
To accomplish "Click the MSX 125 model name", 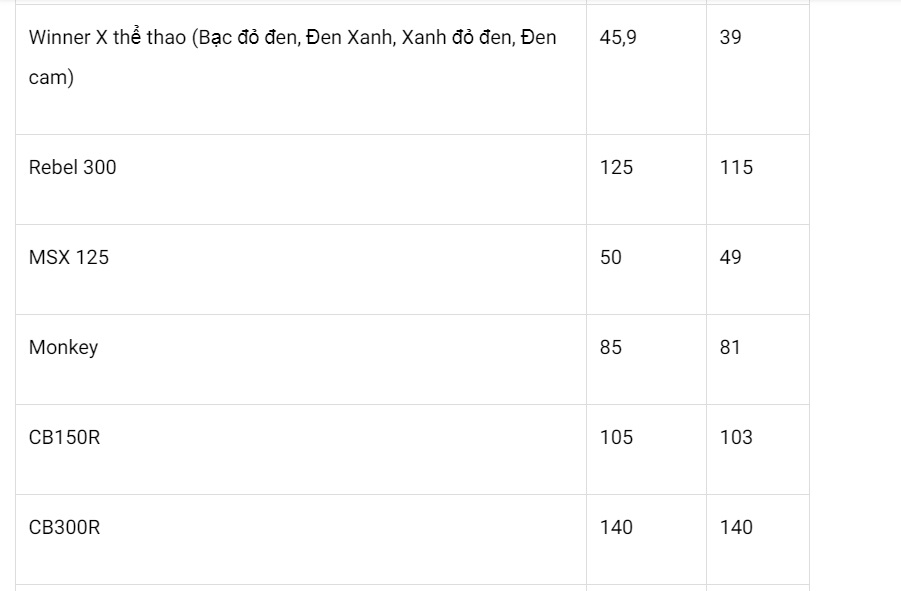I will (x=69, y=258).
